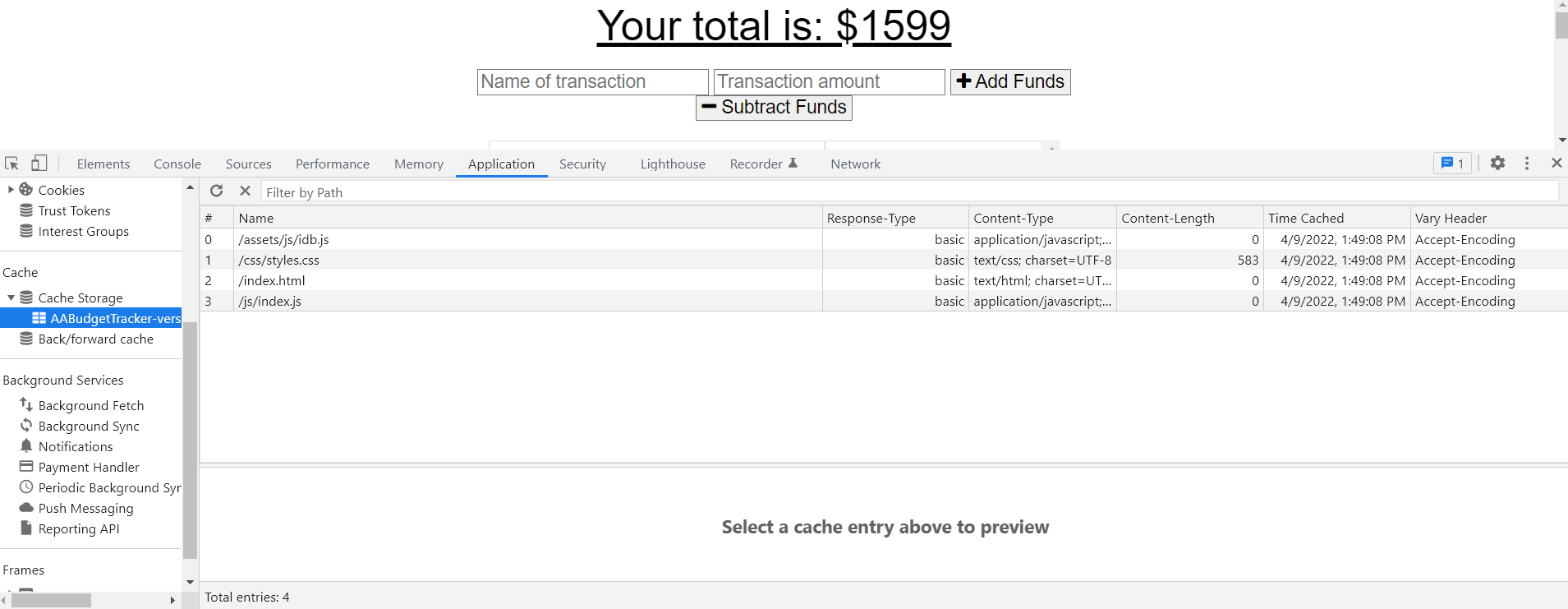The image size is (1568, 609).
Task: Toggle the device toolbar icon
Action: click(x=38, y=163)
